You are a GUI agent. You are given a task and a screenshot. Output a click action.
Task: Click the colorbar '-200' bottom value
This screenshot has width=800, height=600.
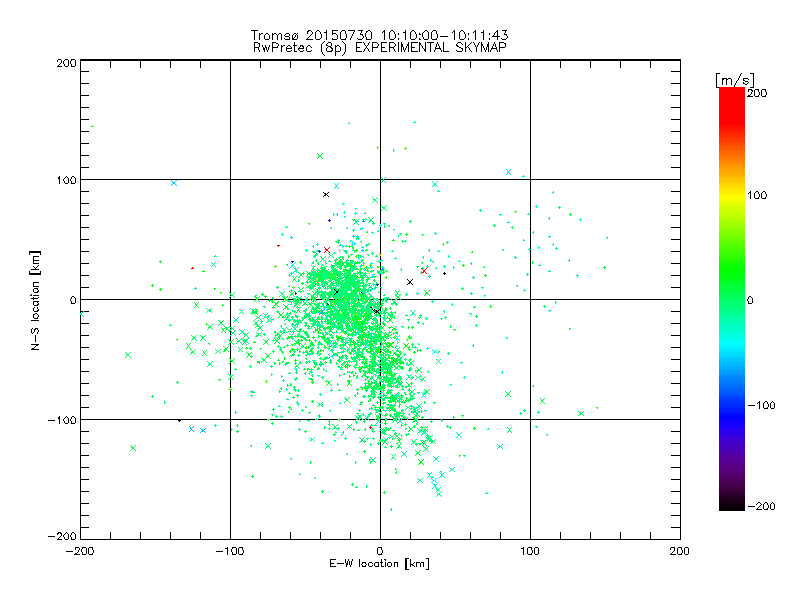pyautogui.click(x=761, y=506)
